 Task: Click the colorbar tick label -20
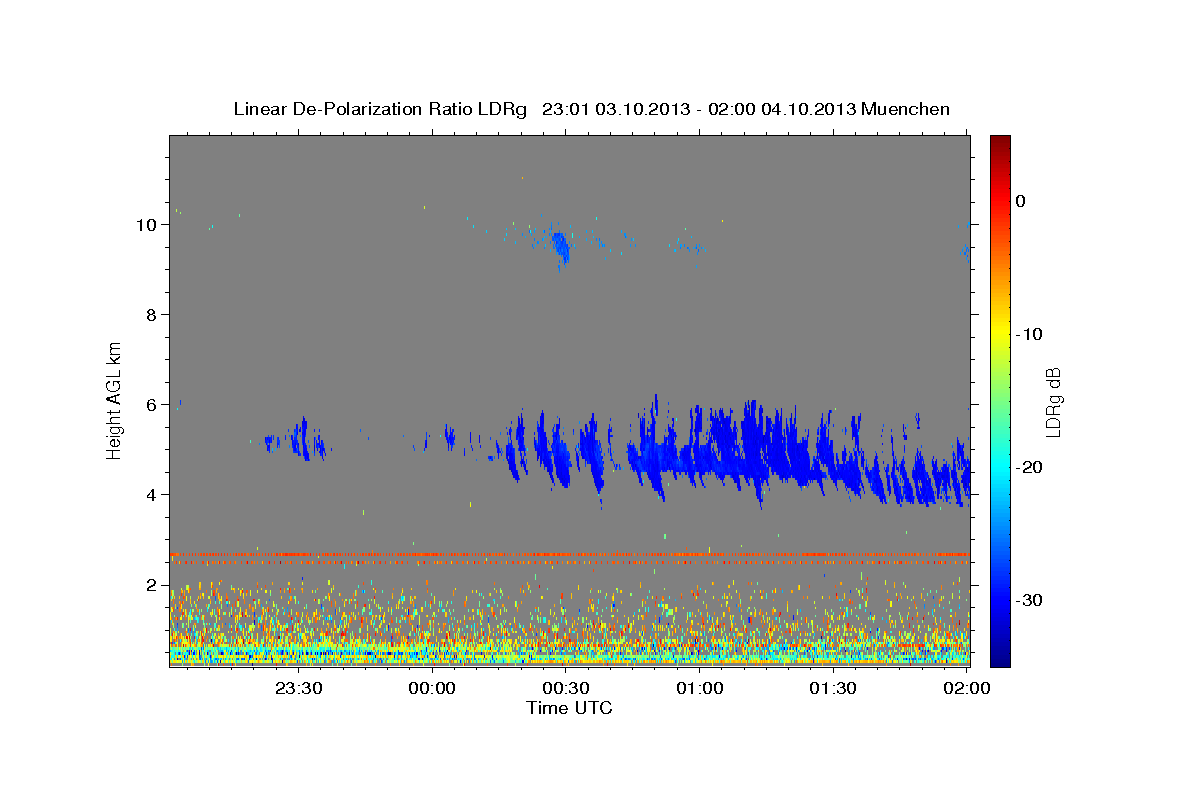(x=1030, y=467)
